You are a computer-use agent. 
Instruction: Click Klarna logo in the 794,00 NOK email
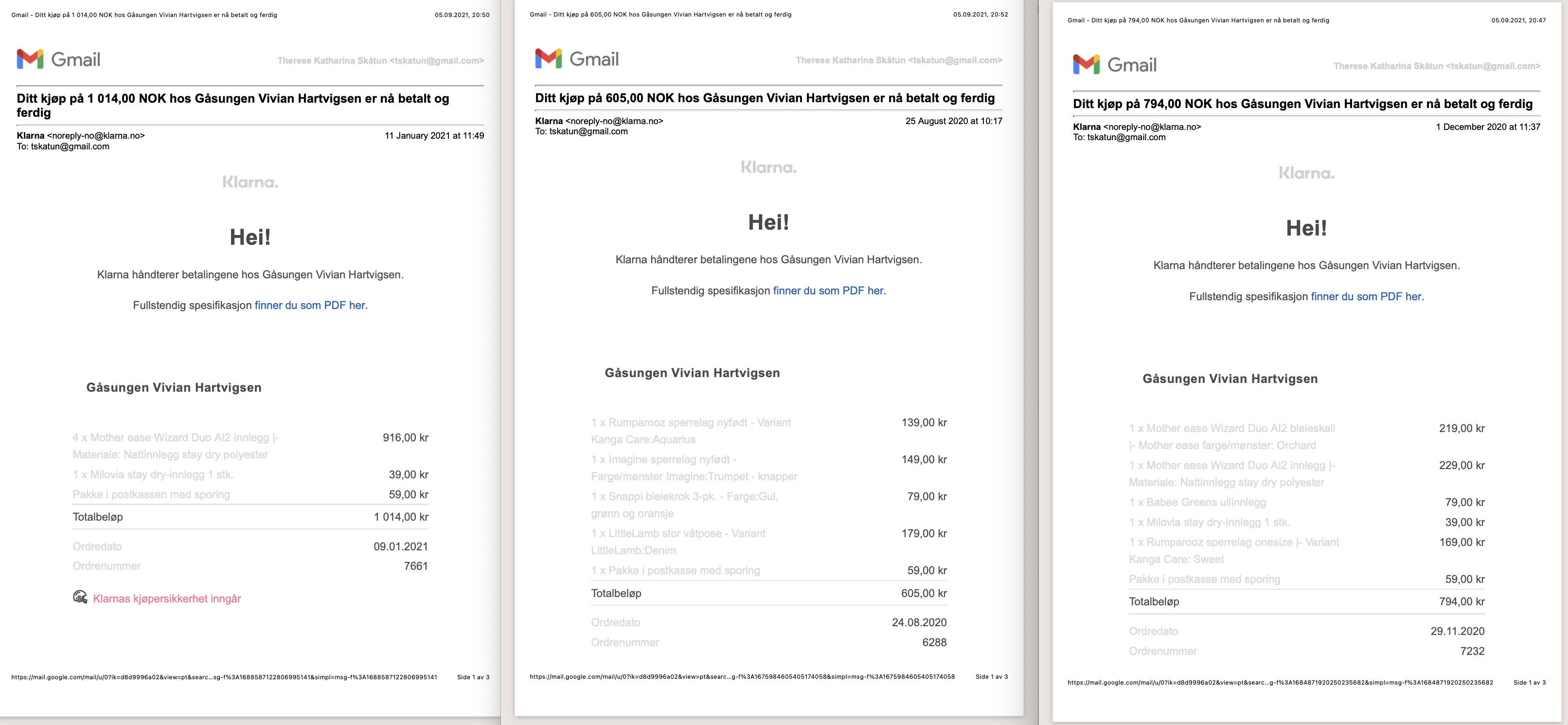[x=1306, y=174]
